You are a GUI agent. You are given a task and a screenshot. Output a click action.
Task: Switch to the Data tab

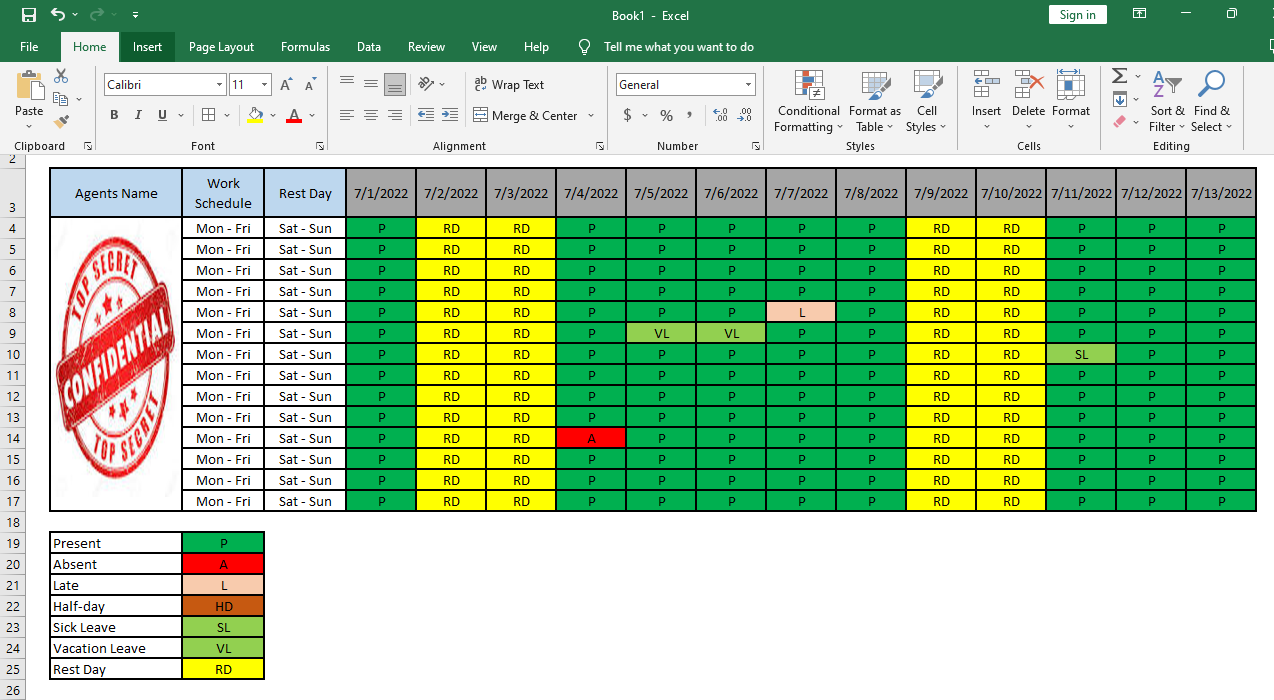(x=369, y=47)
